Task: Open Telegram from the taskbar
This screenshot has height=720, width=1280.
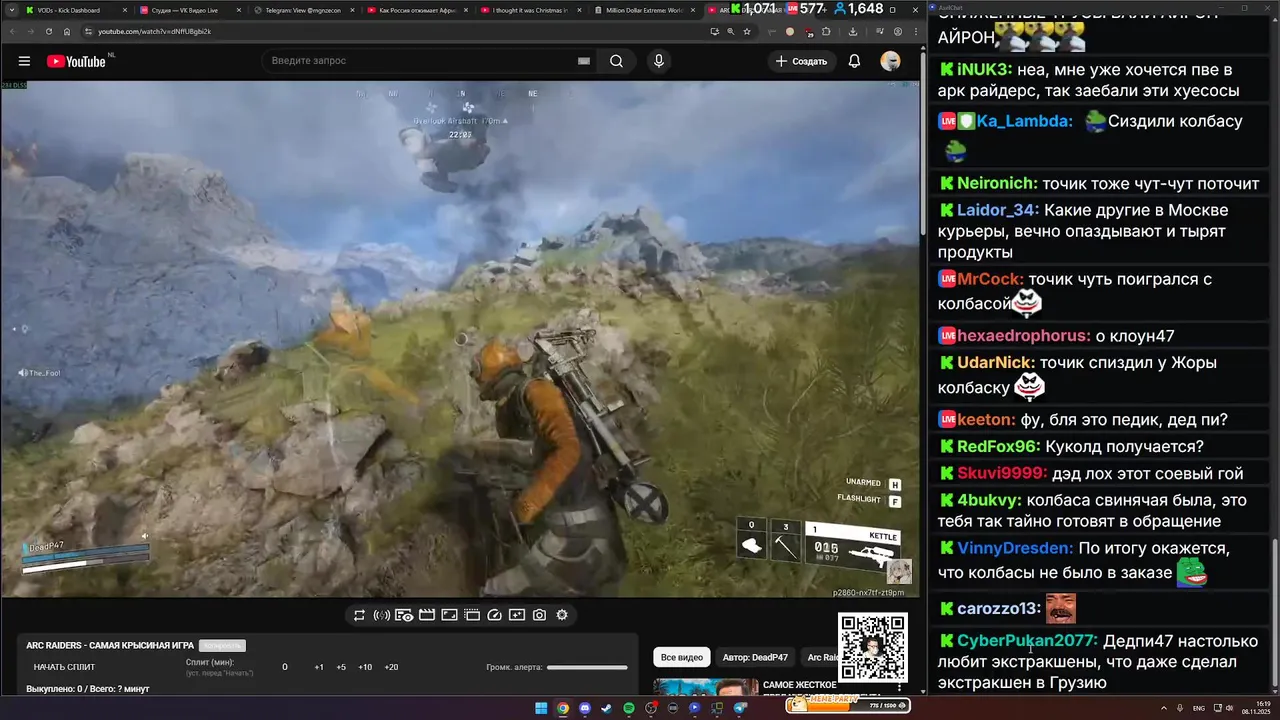Action: (741, 708)
